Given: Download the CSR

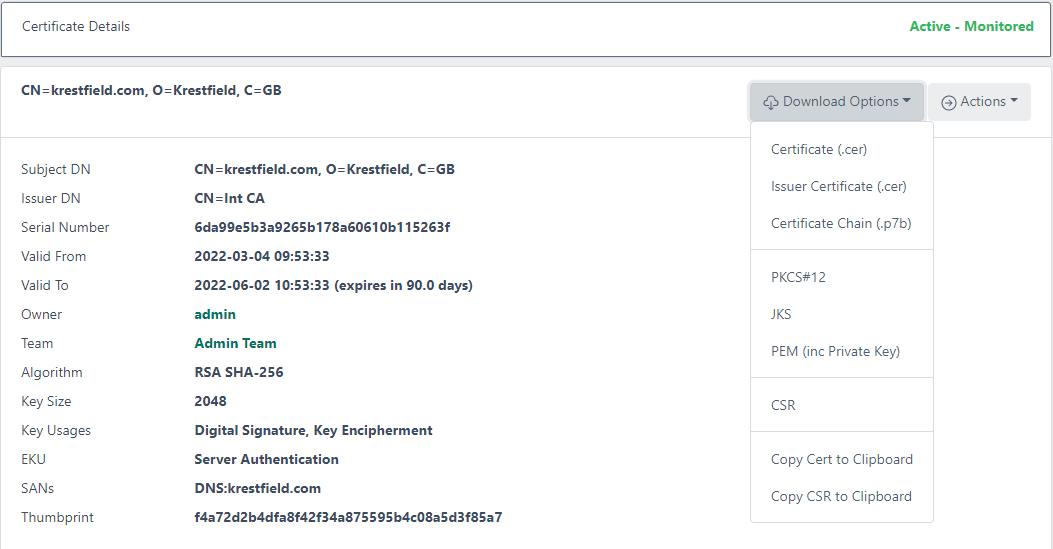Looking at the screenshot, I should (783, 405).
